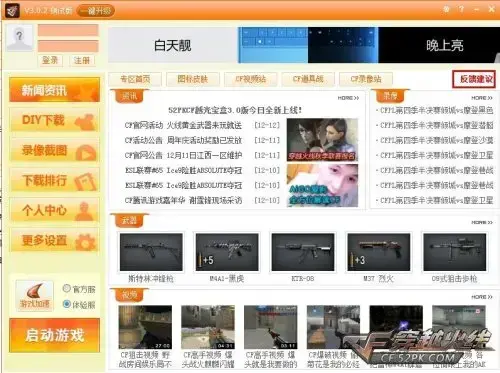
Task: Open the 更多设置 sidebar section
Action: tap(55, 240)
